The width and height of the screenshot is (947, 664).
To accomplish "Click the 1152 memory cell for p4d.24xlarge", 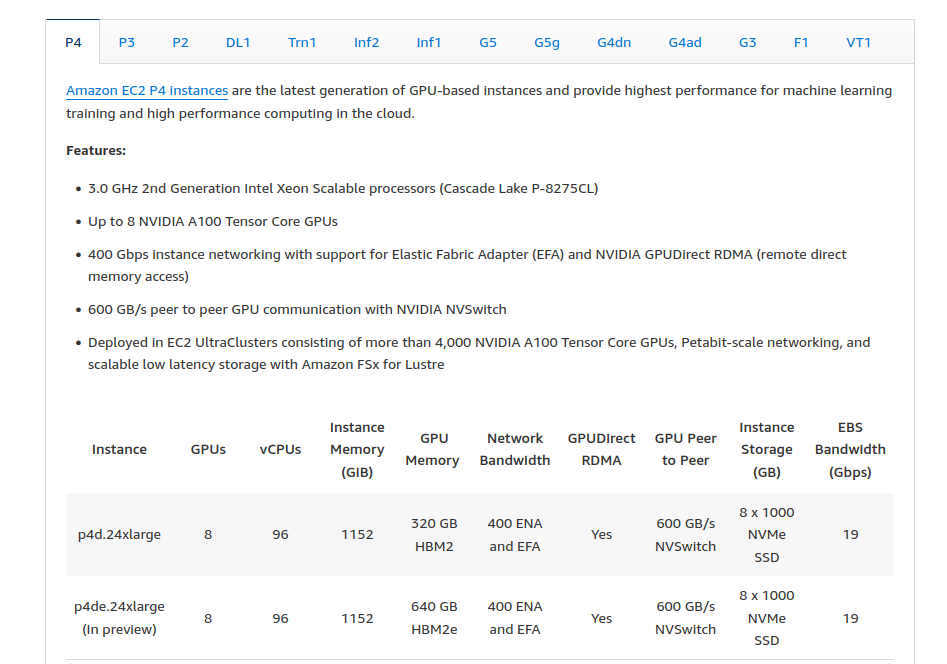I will (357, 535).
